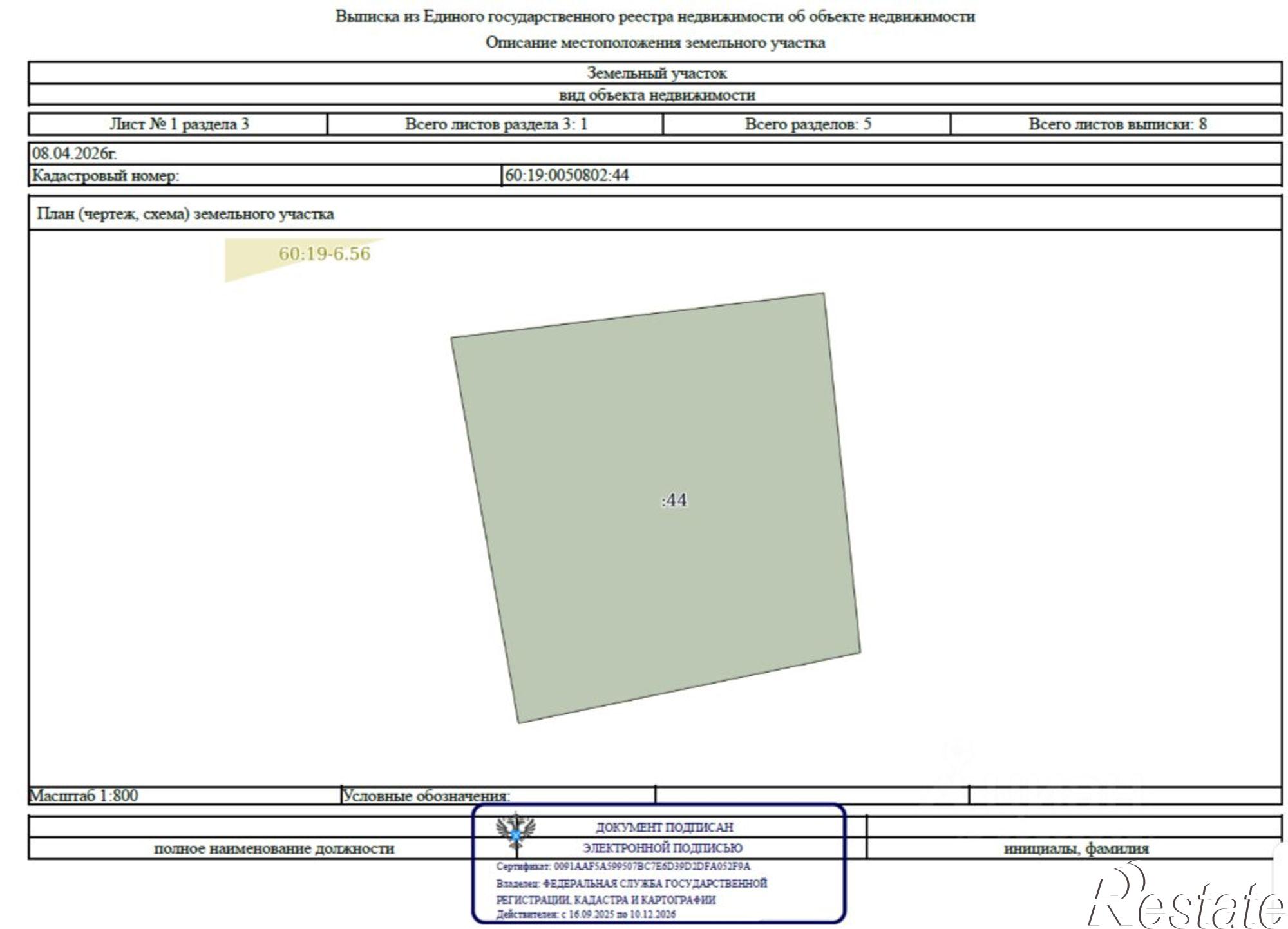Click the green land plot polygon labeled :44
Image resolution: width=1288 pixels, height=929 pixels.
[x=656, y=508]
